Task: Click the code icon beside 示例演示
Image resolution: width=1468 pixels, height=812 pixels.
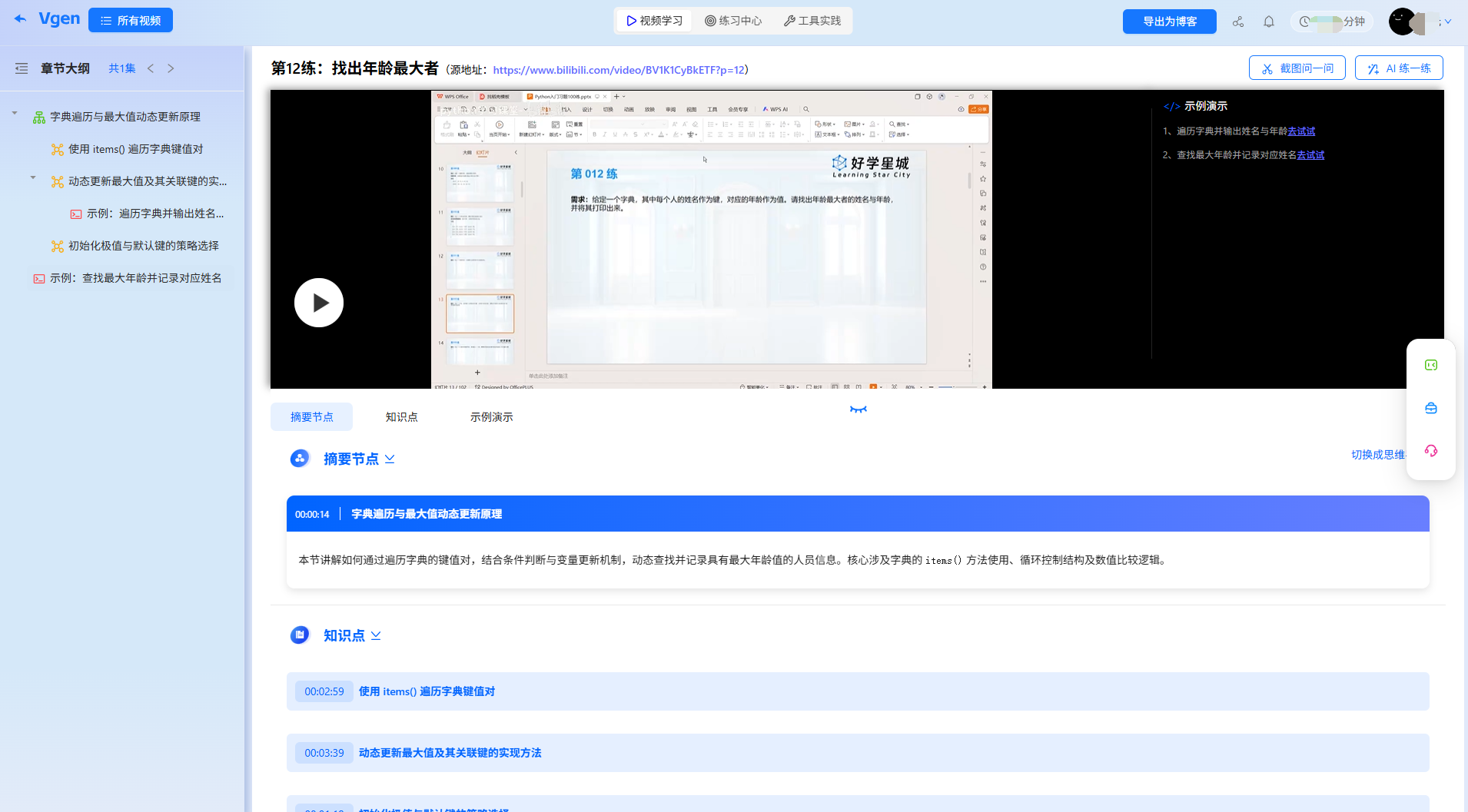Action: click(x=1171, y=106)
